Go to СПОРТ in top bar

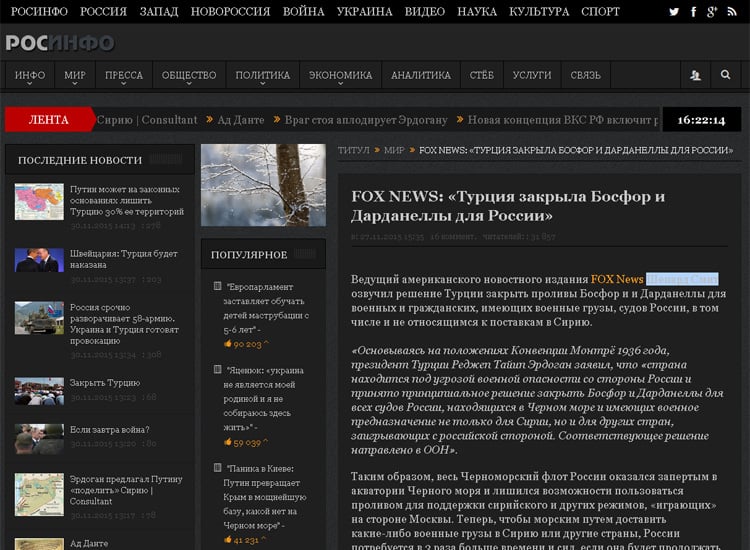(x=600, y=11)
